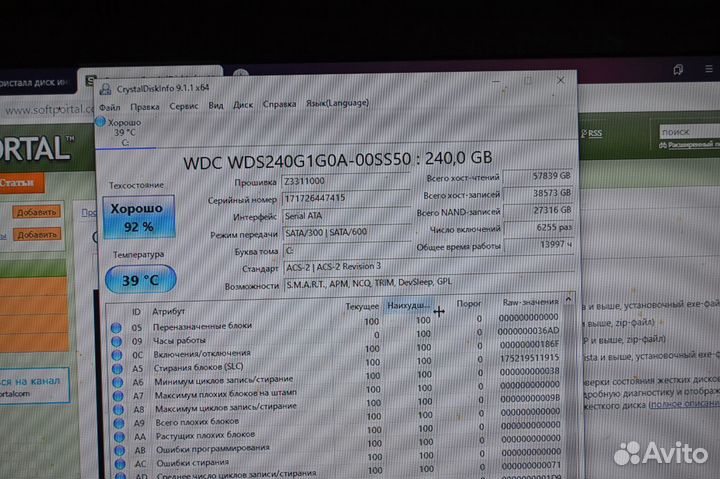Click status icon of AA Растущих плохих блоков

pos(119,437)
